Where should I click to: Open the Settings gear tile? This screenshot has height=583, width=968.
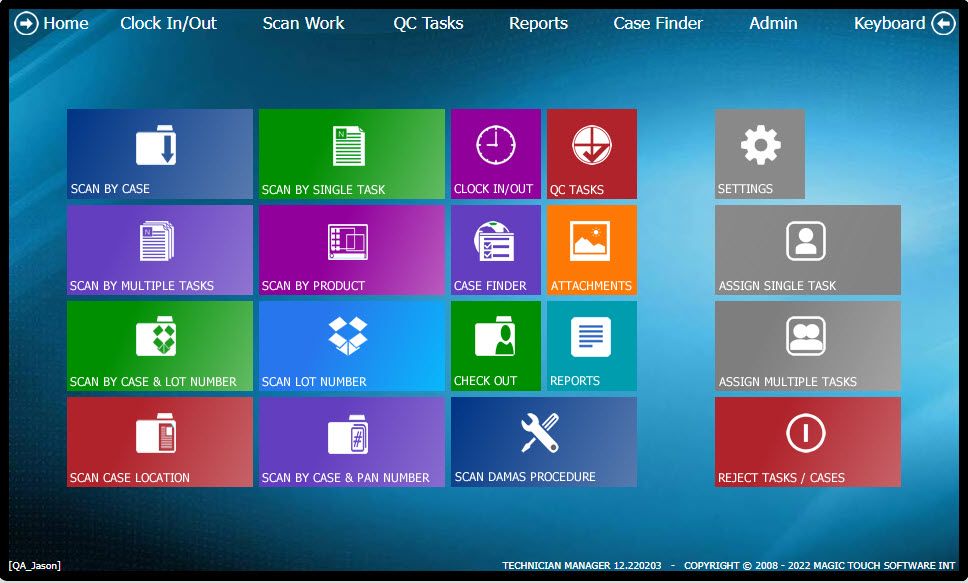click(759, 154)
